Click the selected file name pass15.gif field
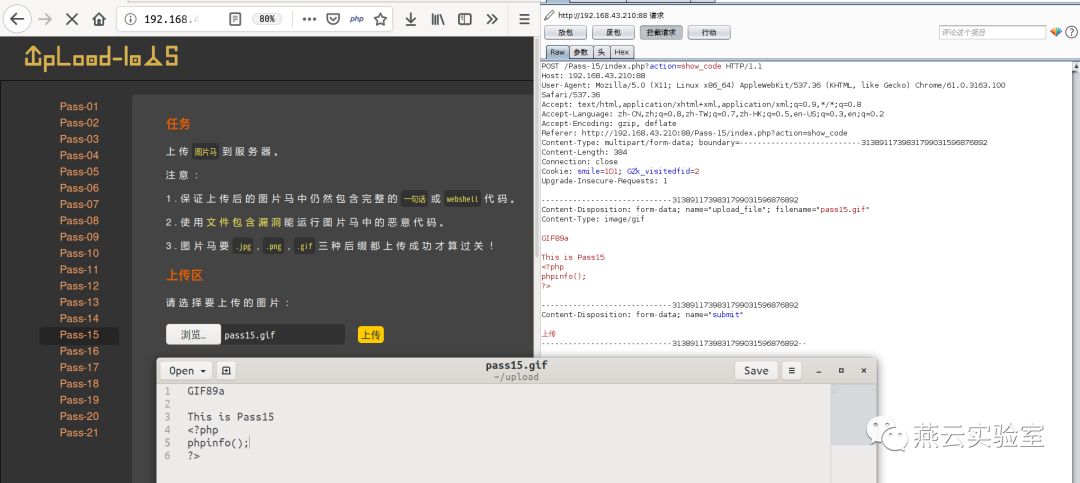This screenshot has height=483, width=1080. pos(283,335)
